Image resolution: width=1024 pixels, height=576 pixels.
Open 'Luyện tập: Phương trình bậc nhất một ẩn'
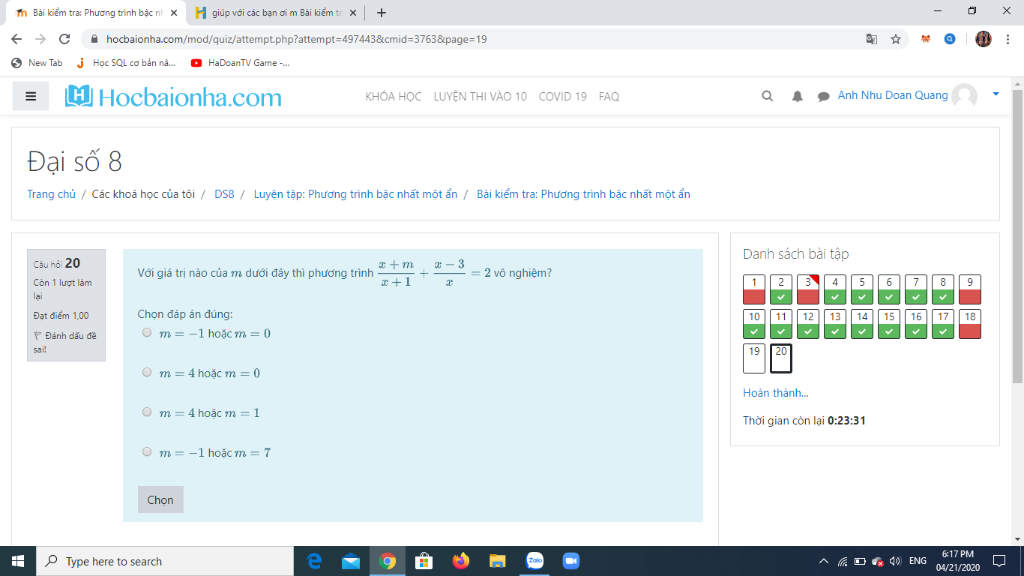[x=355, y=194]
